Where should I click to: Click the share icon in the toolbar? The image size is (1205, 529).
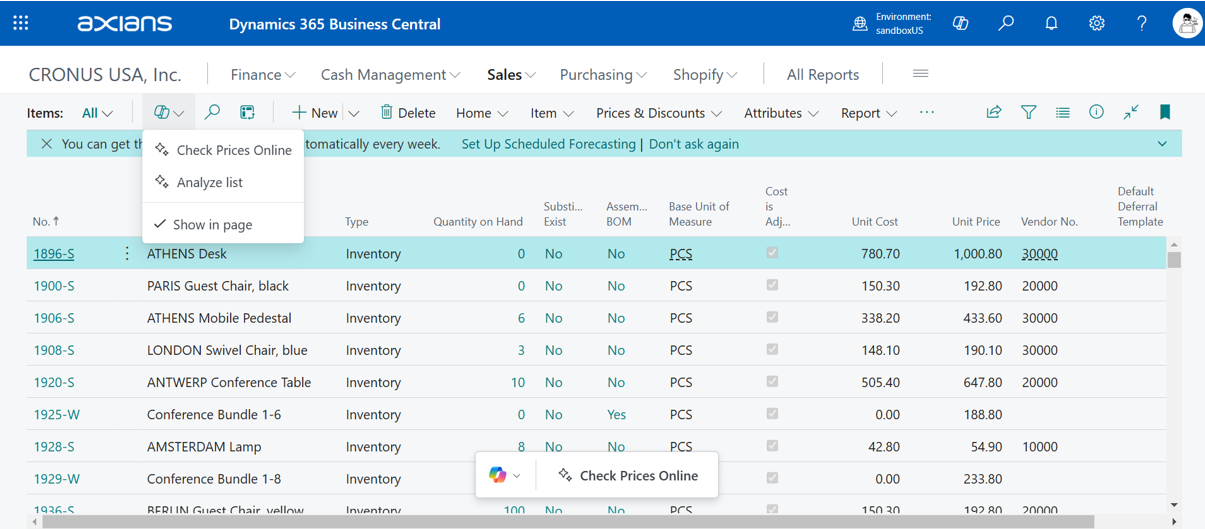coord(994,113)
